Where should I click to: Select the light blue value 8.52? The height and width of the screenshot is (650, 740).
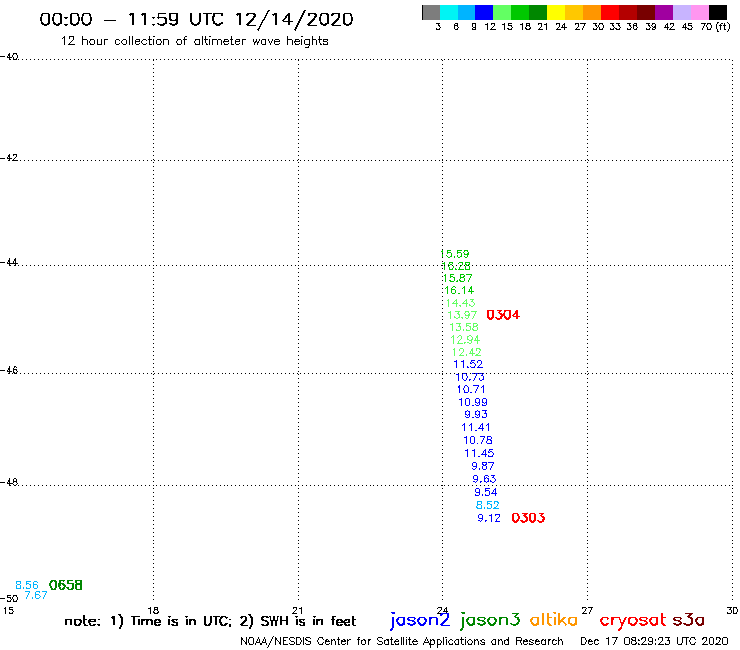(x=488, y=505)
